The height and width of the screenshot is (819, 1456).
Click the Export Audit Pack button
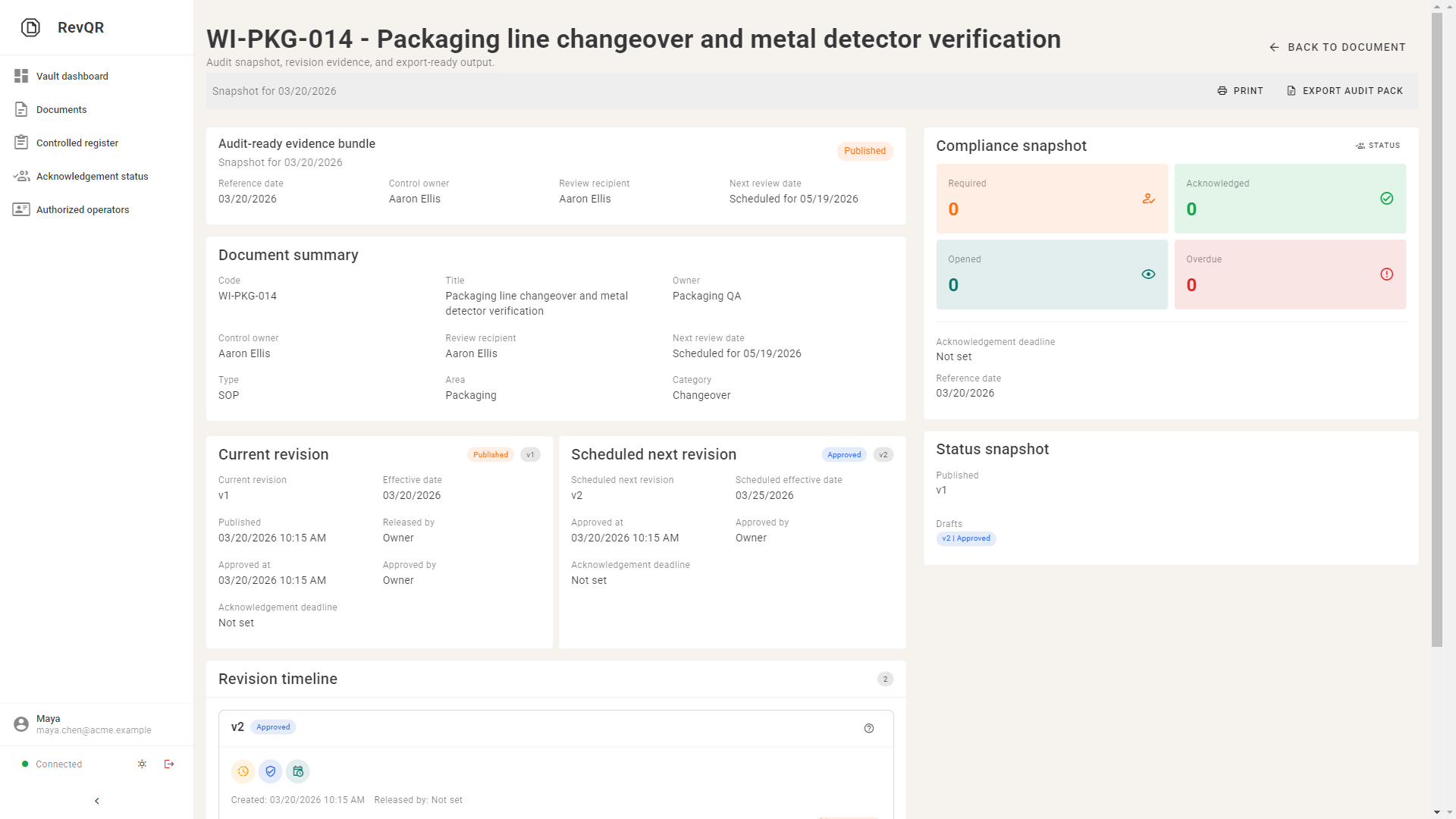coord(1345,90)
